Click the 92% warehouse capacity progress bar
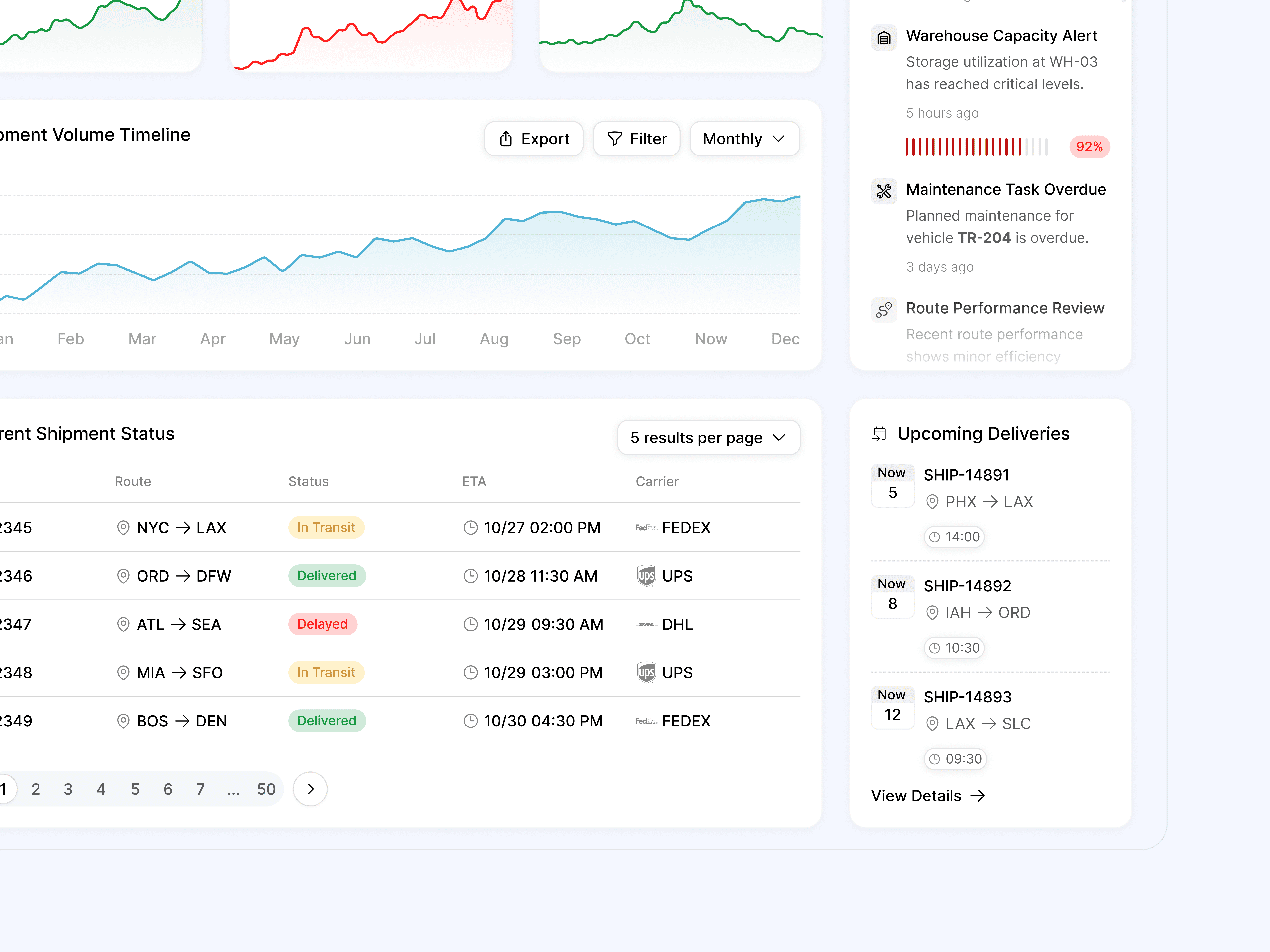Viewport: 1270px width, 952px height. tap(976, 147)
